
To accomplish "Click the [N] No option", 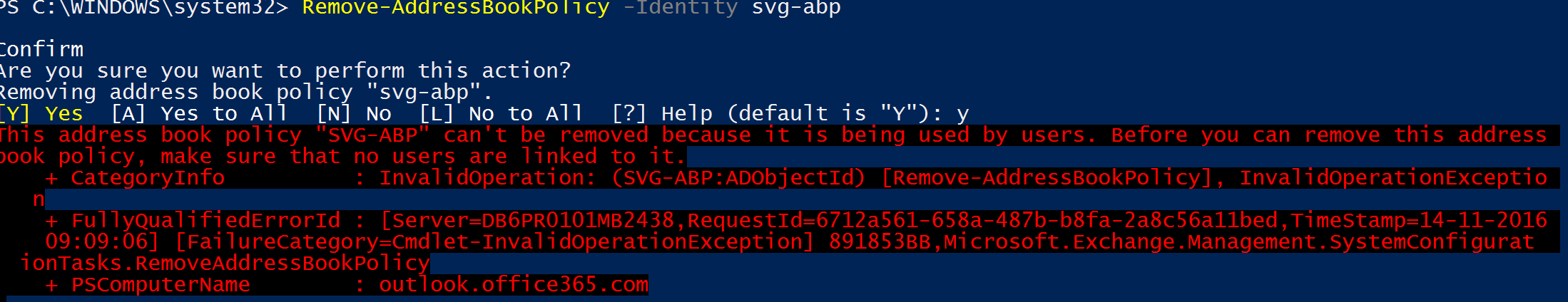I will 354,114.
